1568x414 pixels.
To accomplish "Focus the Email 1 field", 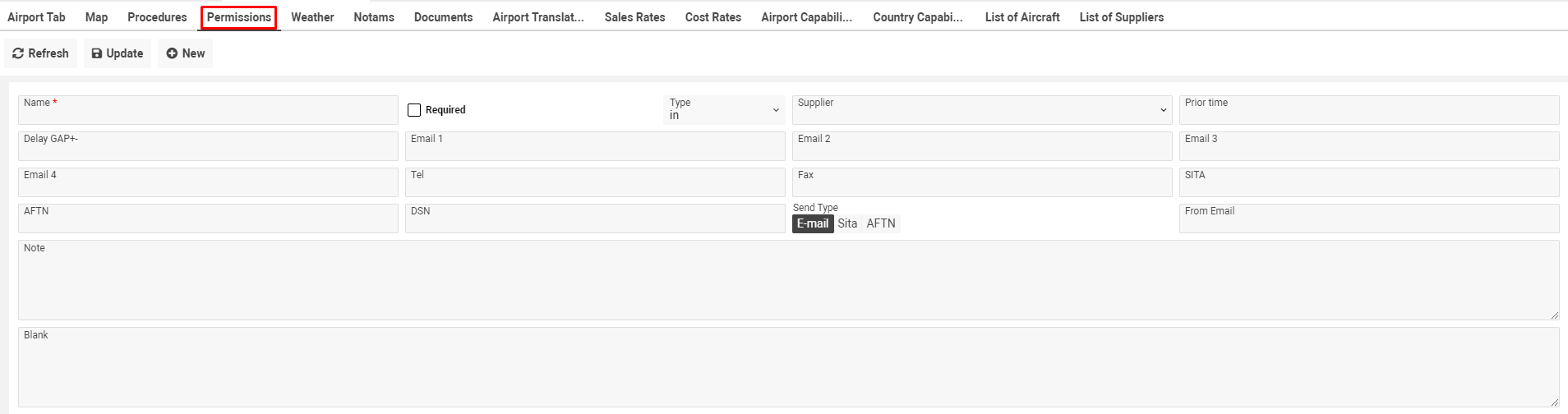I will click(595, 148).
